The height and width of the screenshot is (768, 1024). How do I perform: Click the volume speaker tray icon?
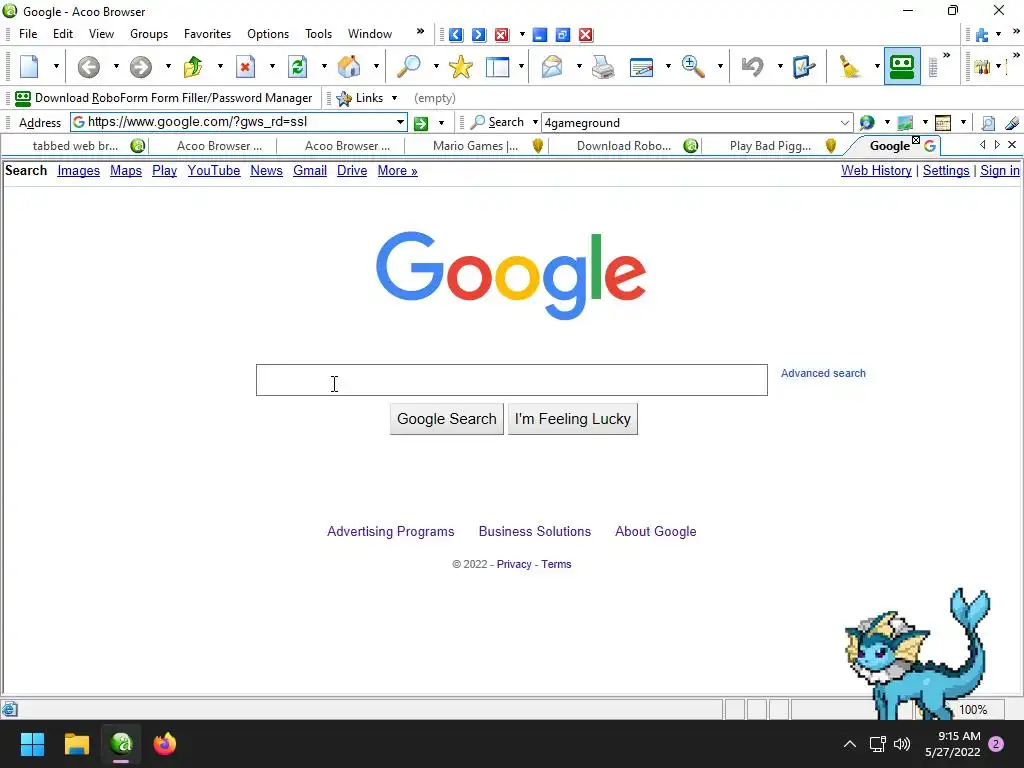(902, 744)
